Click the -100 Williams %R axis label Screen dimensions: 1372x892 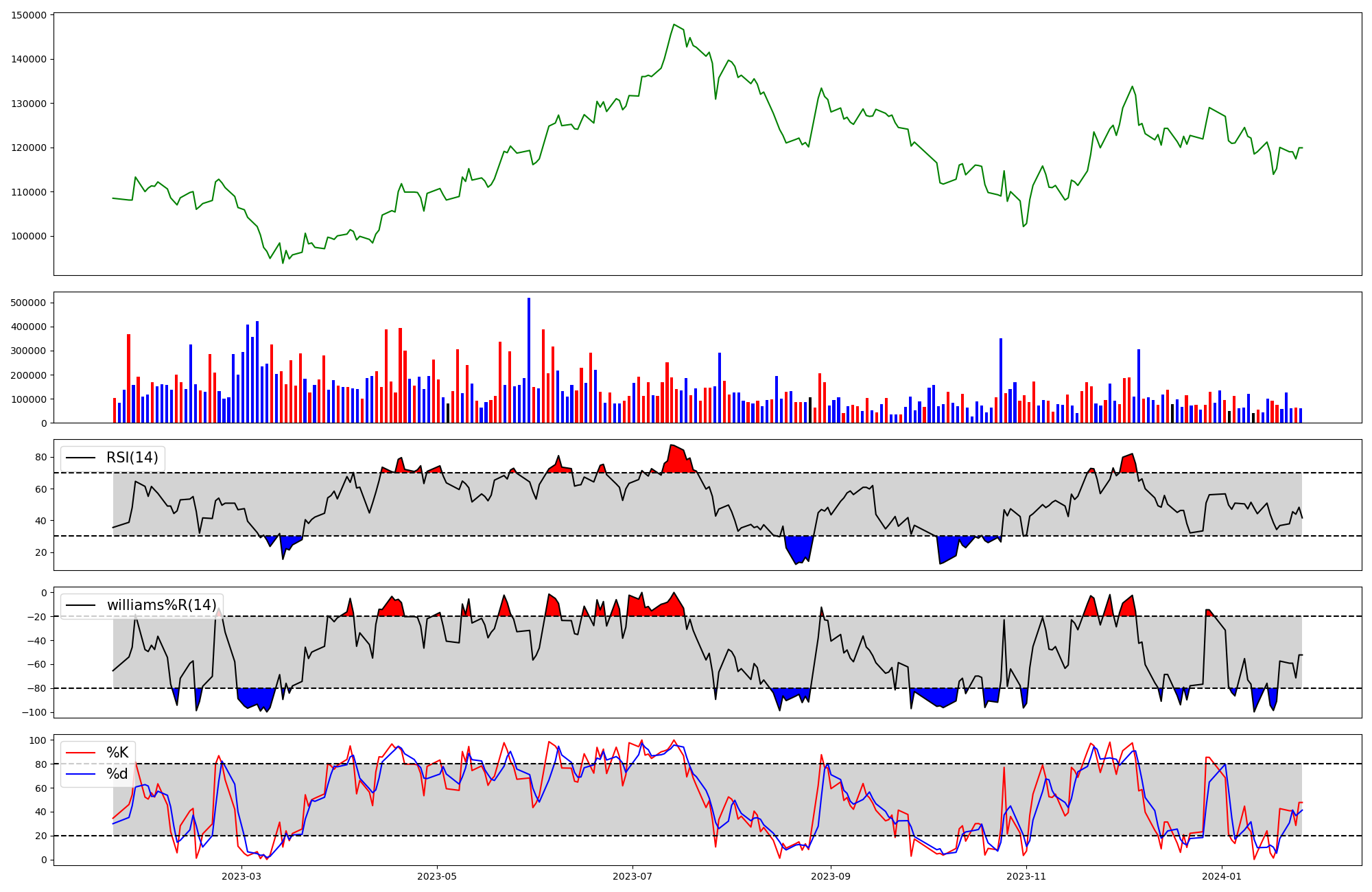tap(34, 712)
